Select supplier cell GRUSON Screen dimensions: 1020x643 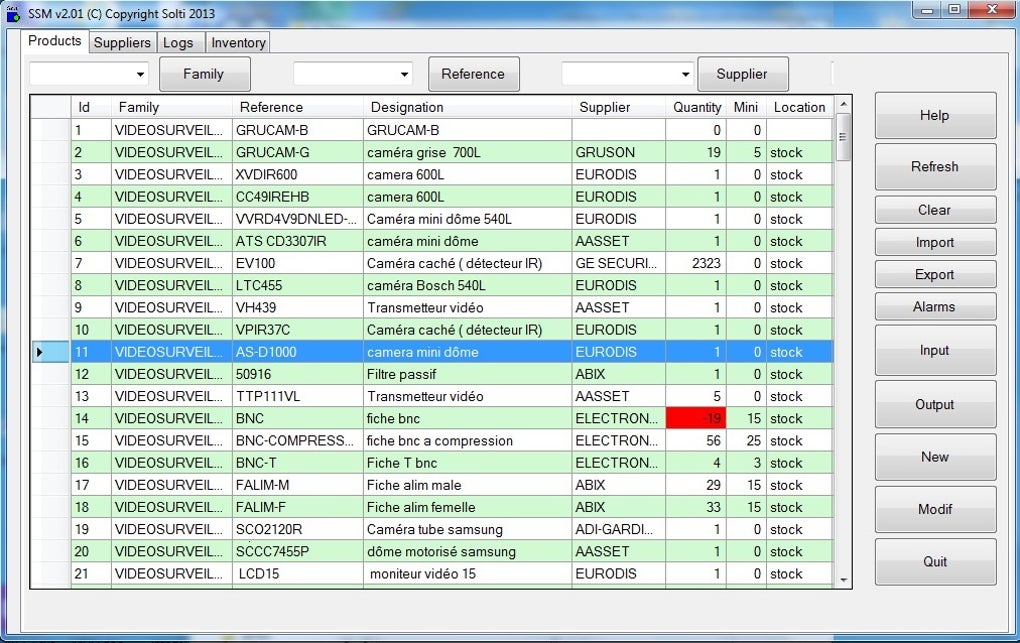[x=619, y=152]
